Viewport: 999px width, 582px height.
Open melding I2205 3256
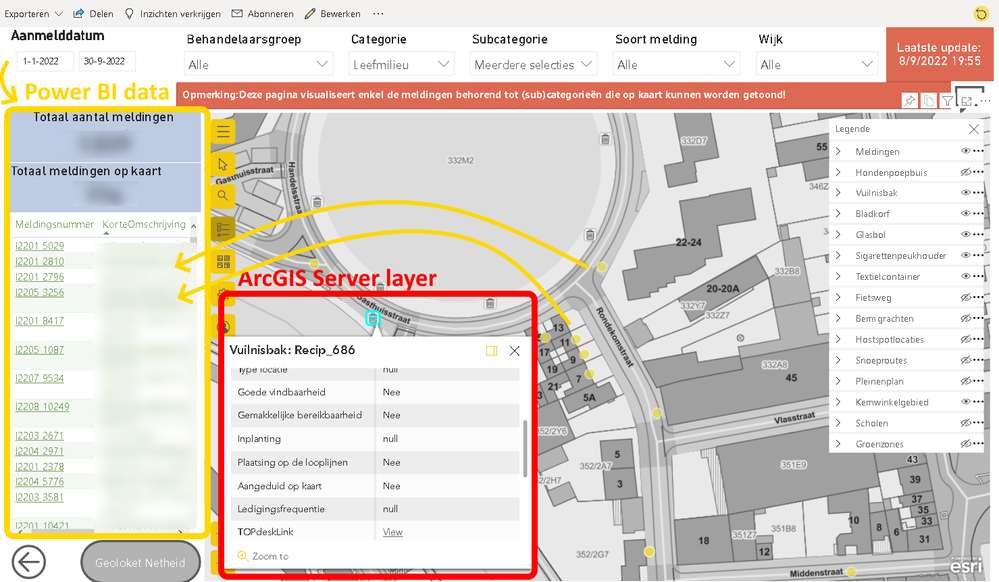[40, 293]
